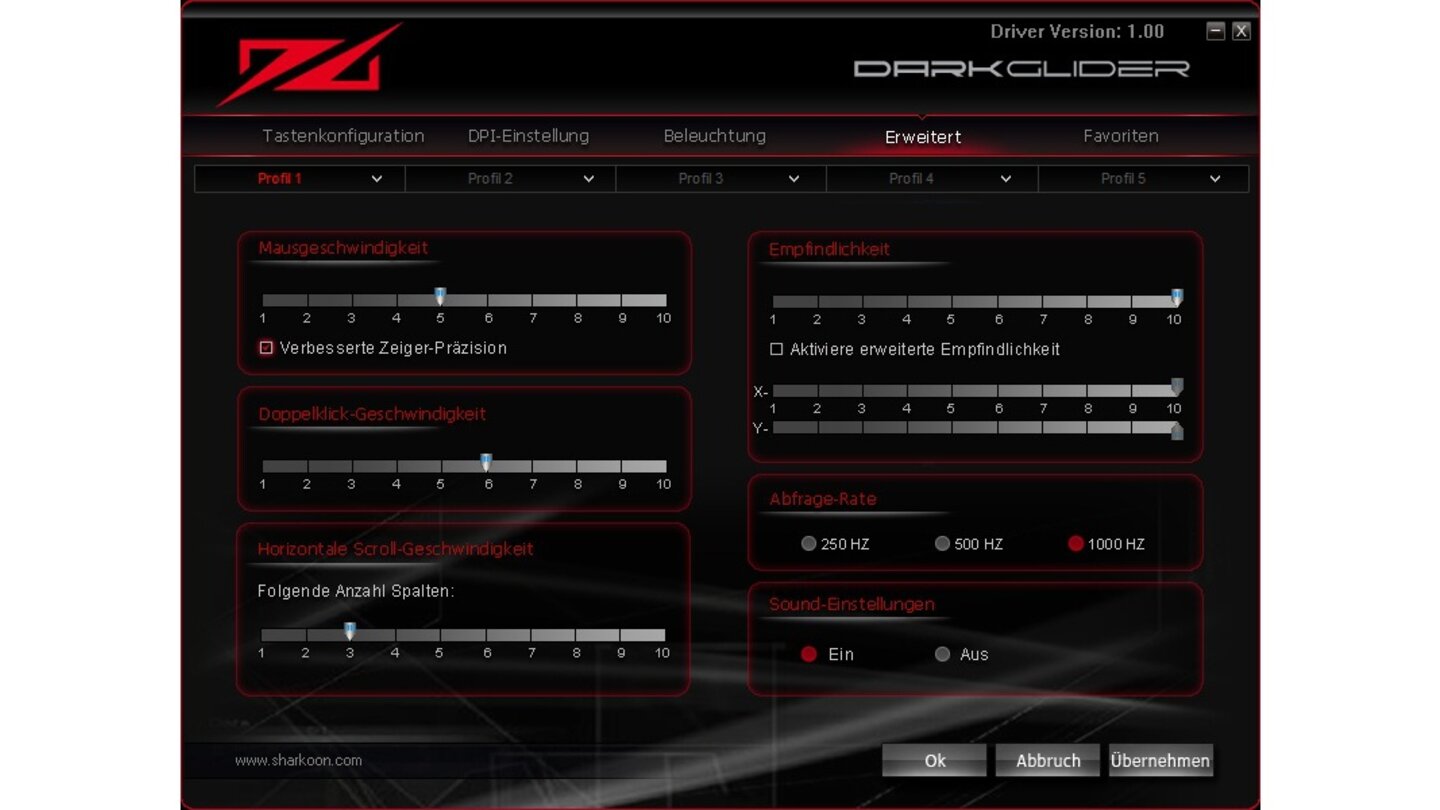
Task: Expand the Profil 3 dropdown arrow
Action: pyautogui.click(x=794, y=179)
